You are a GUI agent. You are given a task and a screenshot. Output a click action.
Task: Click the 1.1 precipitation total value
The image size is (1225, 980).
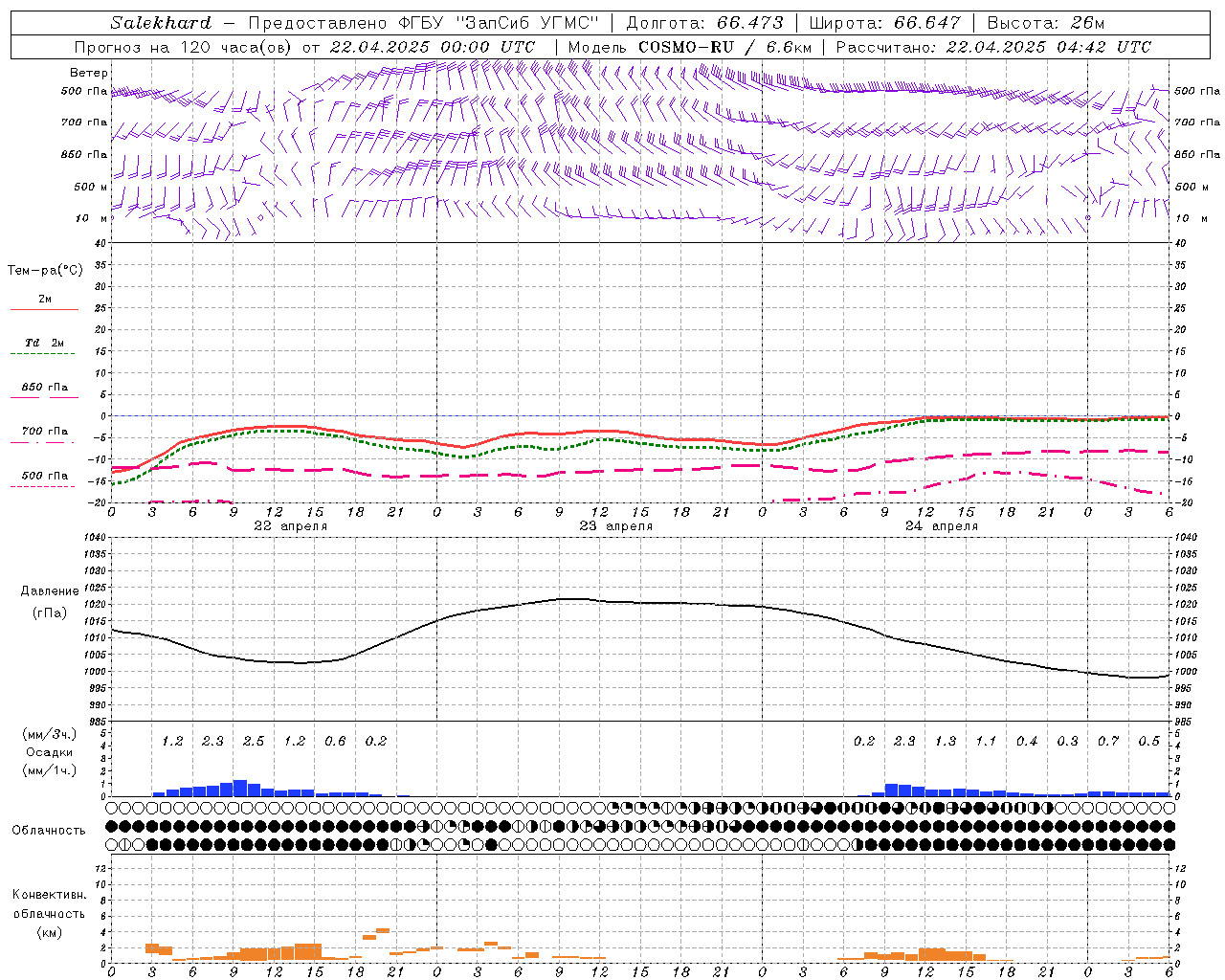coord(986,742)
